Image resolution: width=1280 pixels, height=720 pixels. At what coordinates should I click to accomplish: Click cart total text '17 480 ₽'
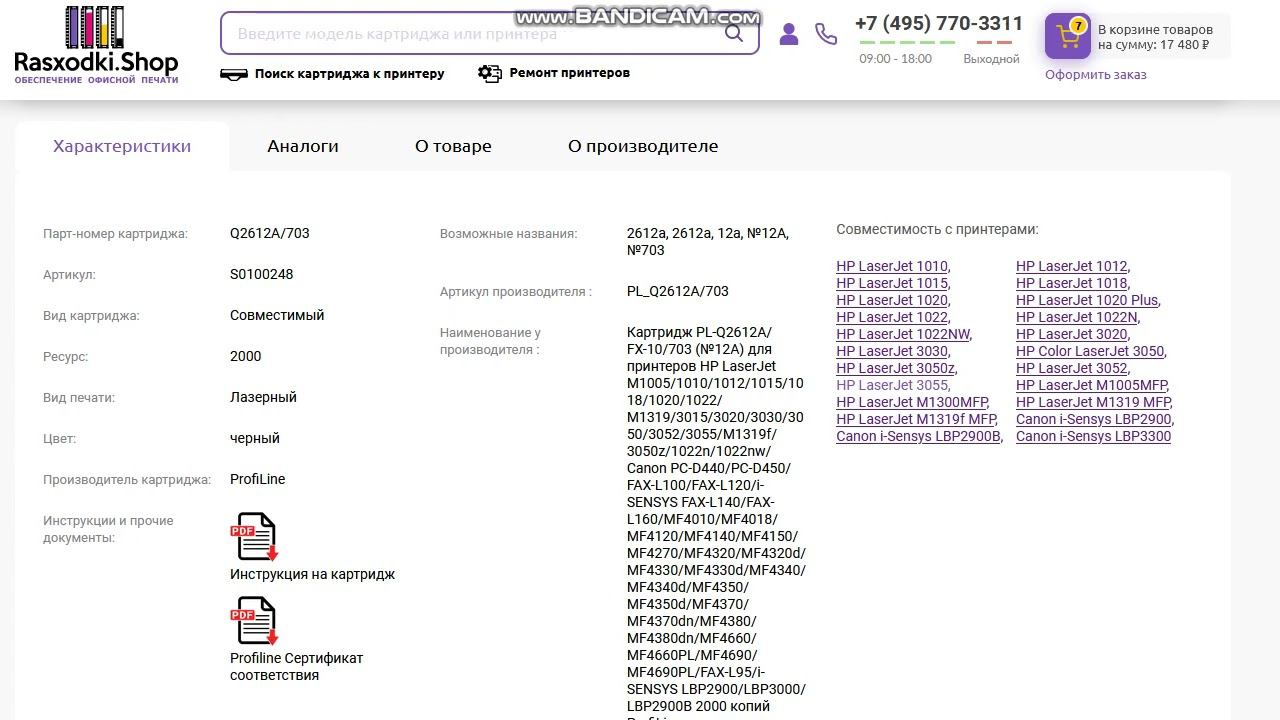[x=1185, y=44]
